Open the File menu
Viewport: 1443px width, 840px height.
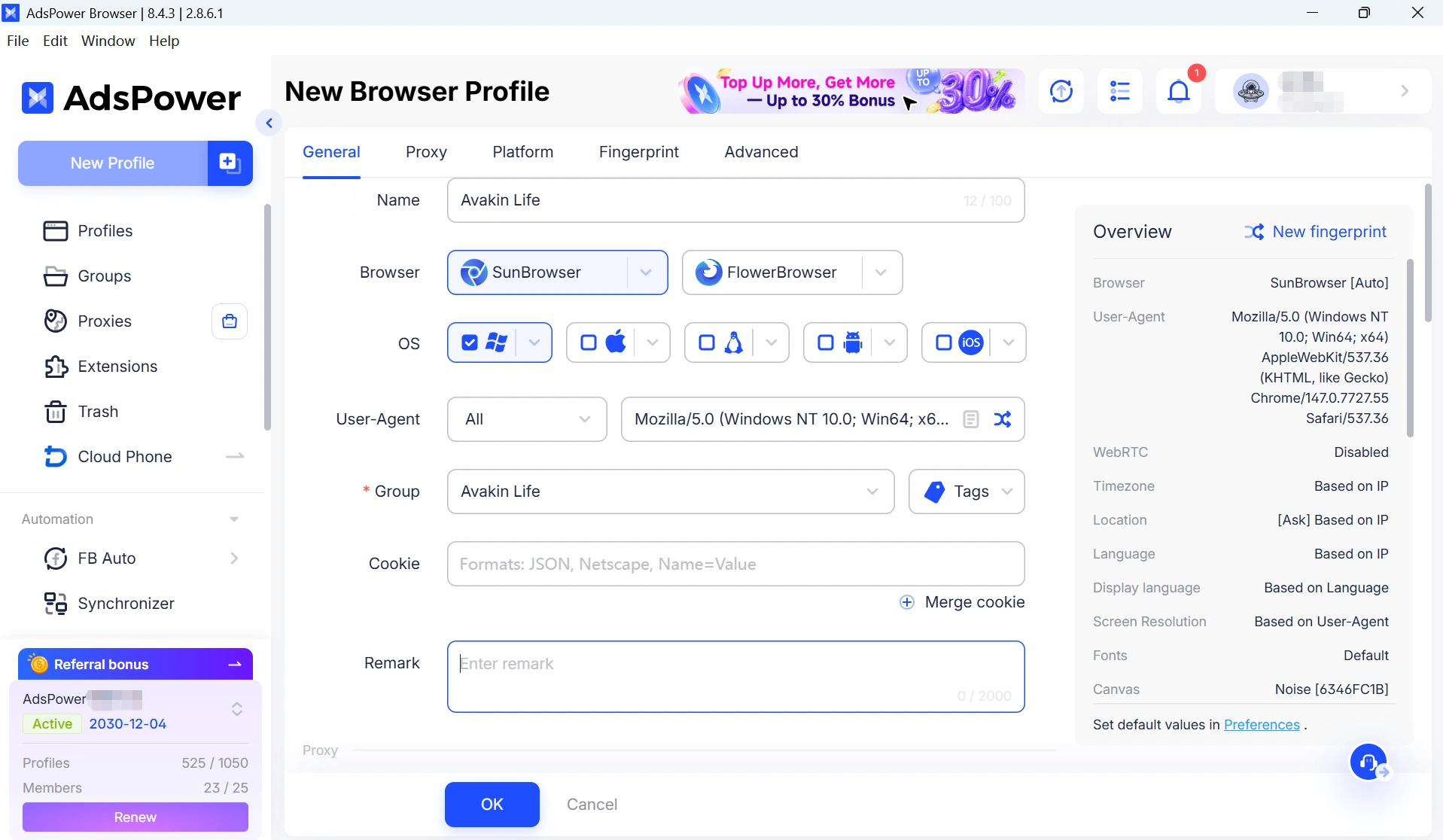pyautogui.click(x=17, y=41)
